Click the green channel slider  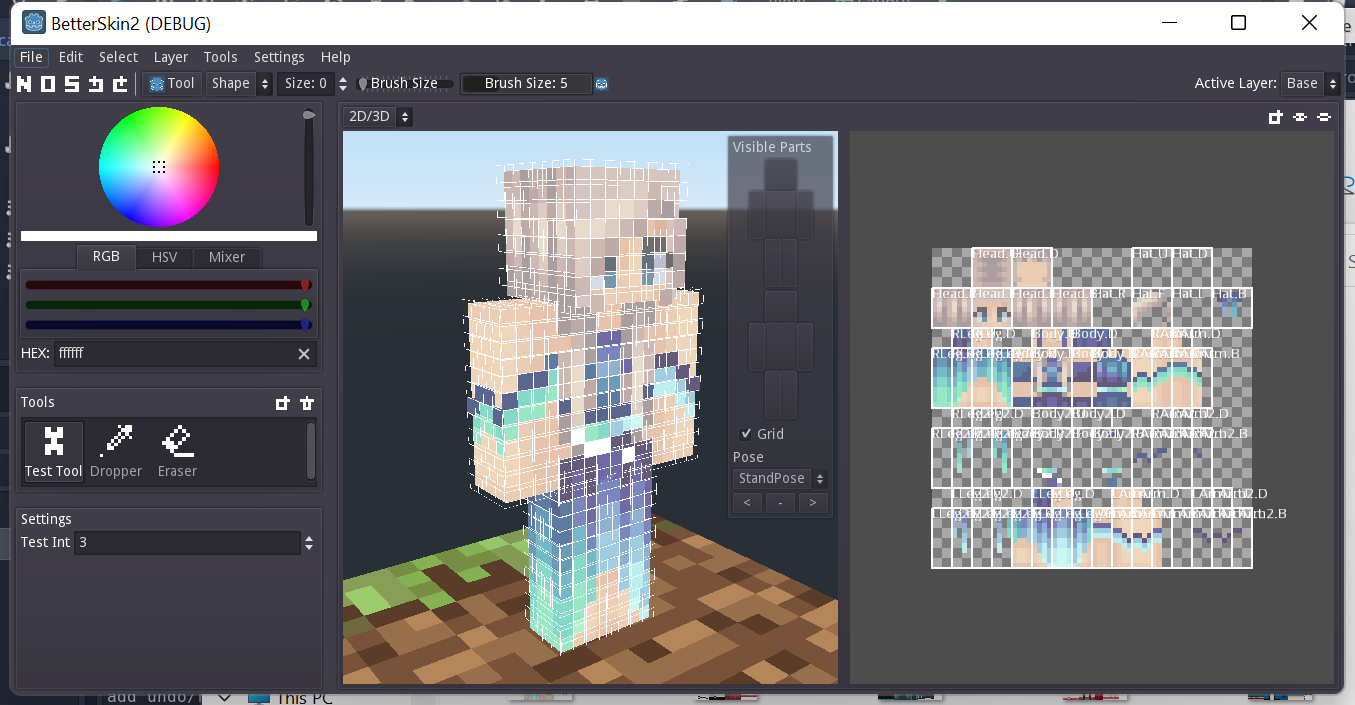coord(169,305)
